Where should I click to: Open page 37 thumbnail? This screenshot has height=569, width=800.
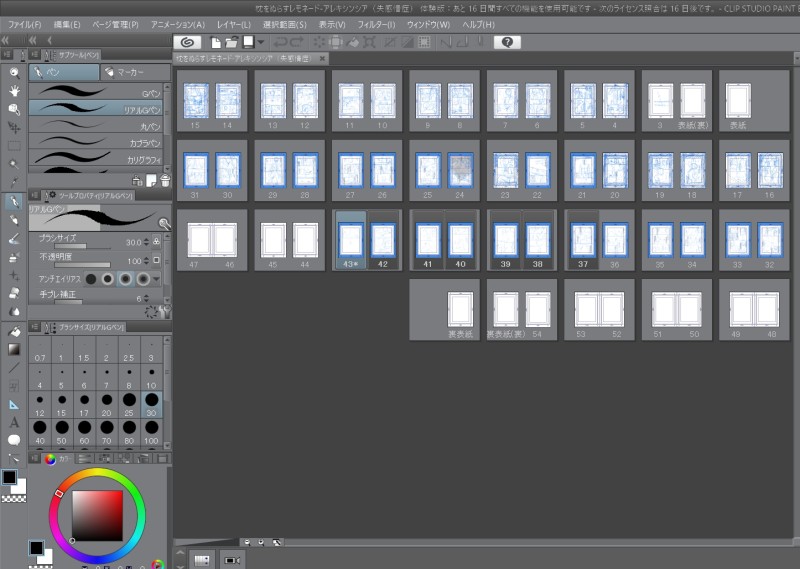point(583,240)
